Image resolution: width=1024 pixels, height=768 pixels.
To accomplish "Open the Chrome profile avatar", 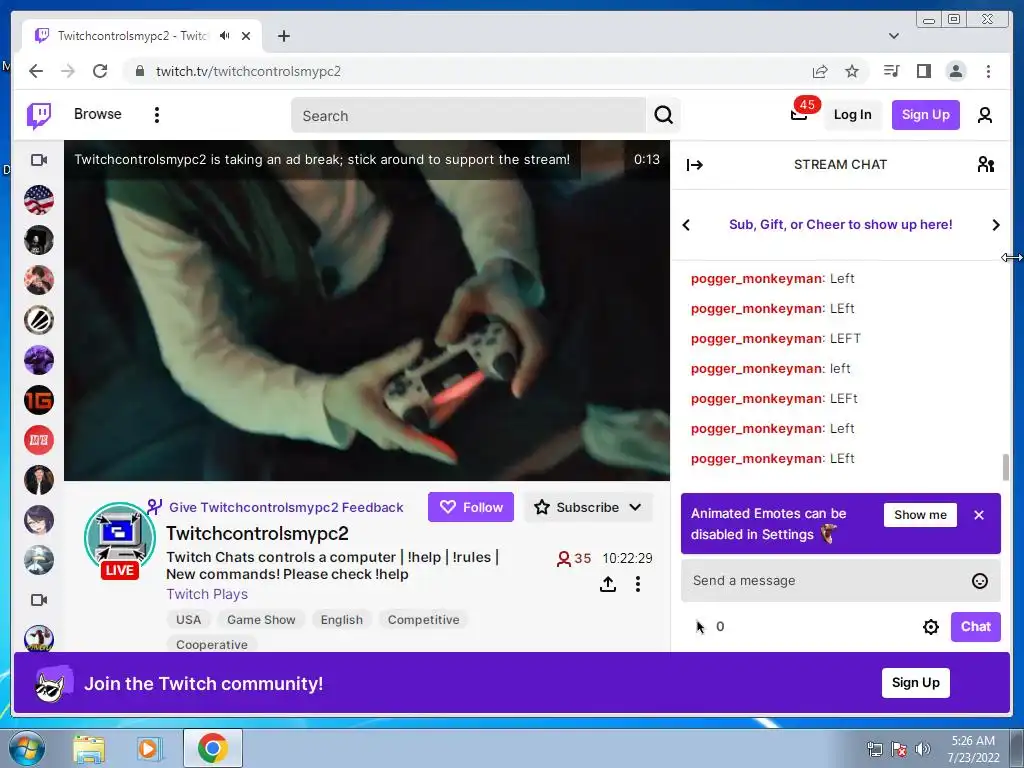I will coord(956,71).
